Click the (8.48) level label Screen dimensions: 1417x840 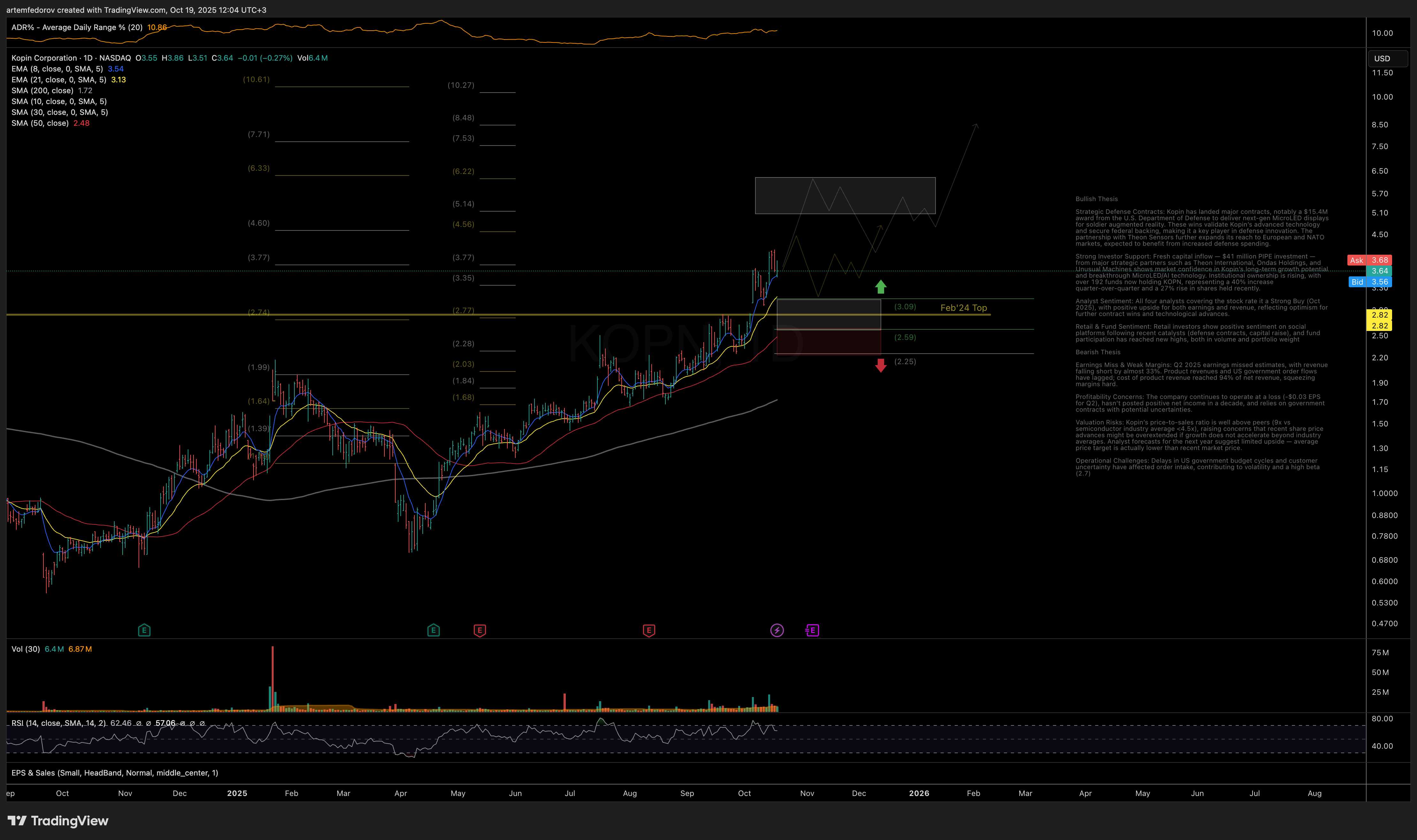click(x=463, y=118)
